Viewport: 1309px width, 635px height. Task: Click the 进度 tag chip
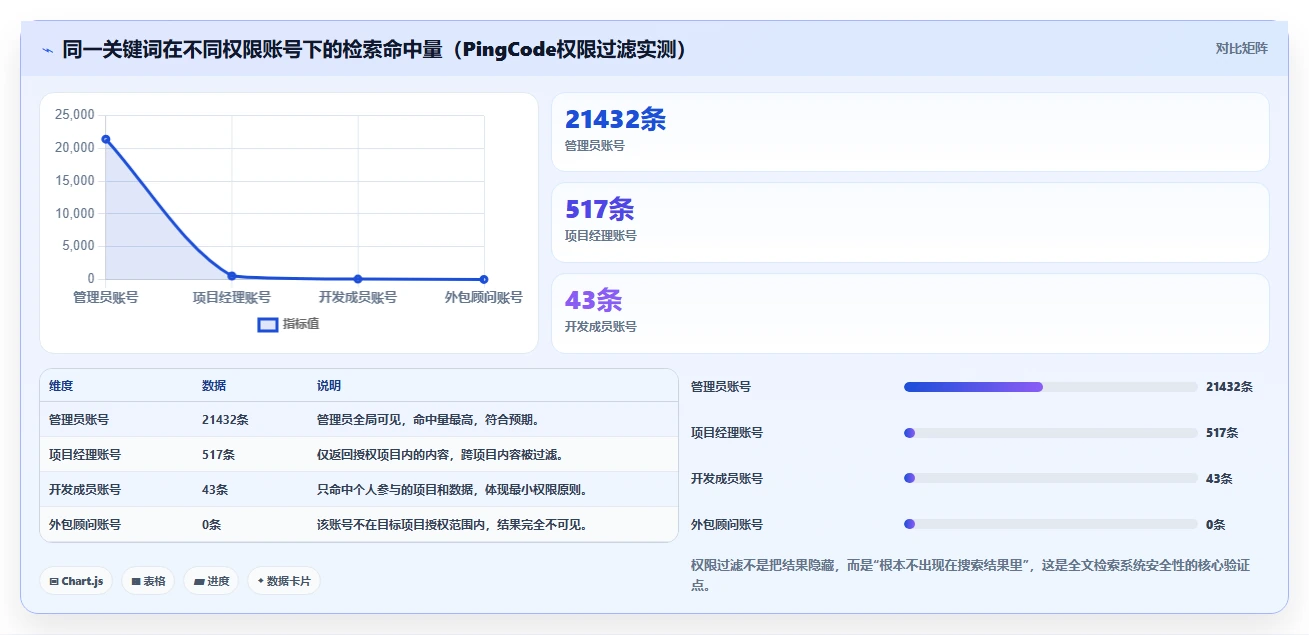point(211,581)
